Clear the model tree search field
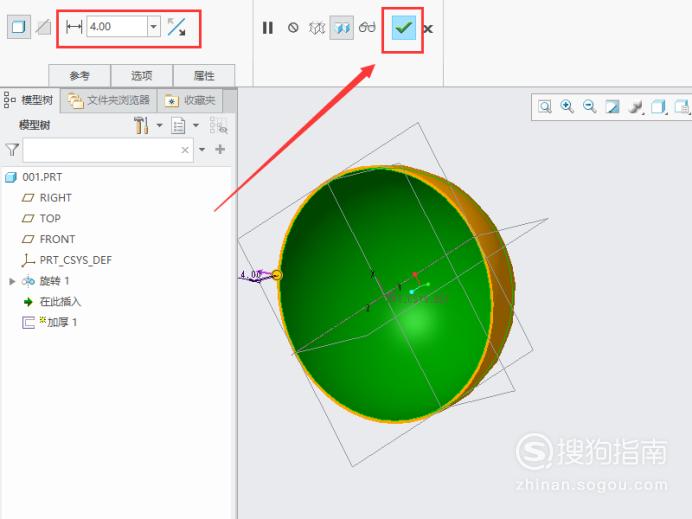 (x=185, y=150)
